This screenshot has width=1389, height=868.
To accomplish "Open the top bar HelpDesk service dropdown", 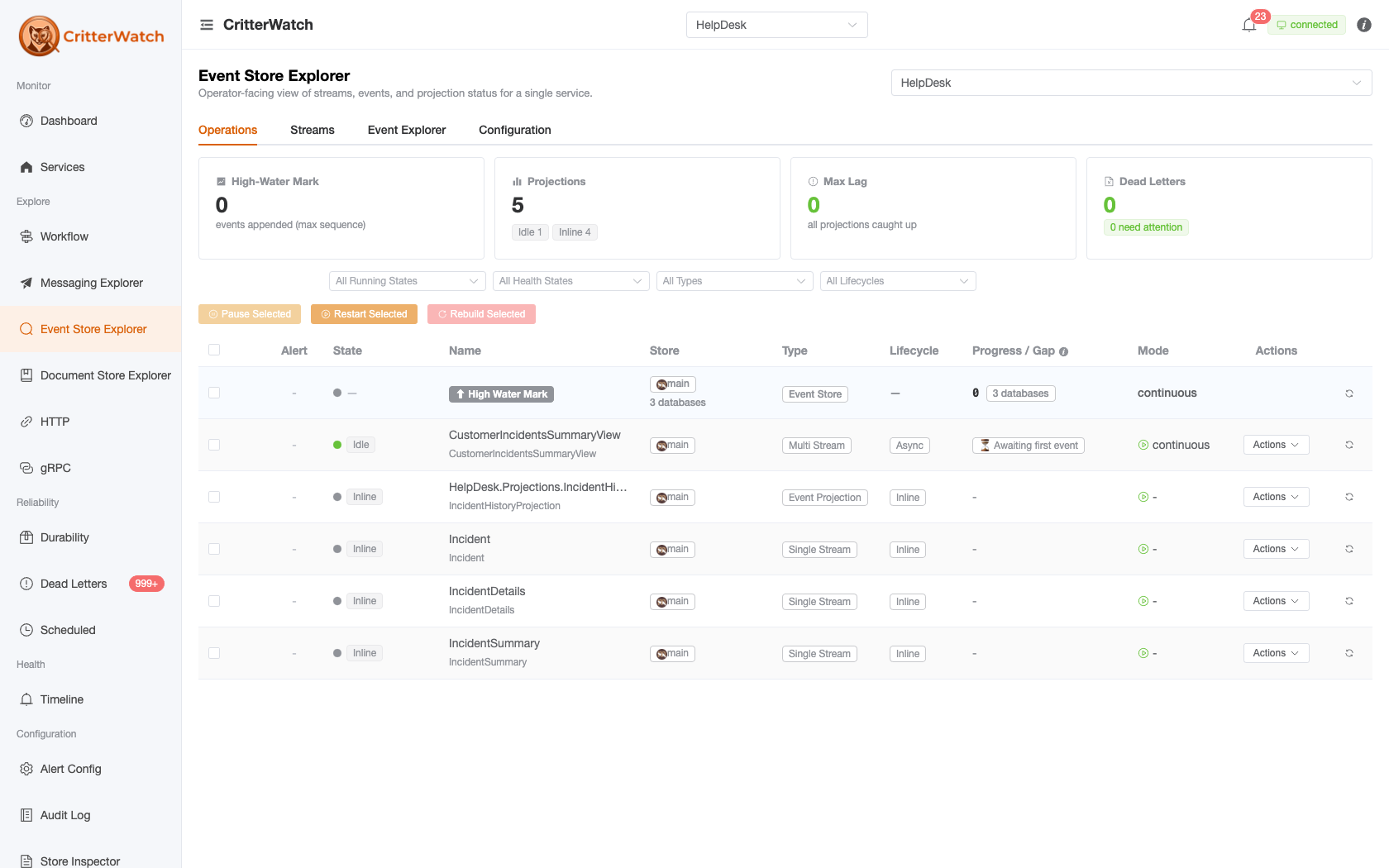I will [x=776, y=25].
